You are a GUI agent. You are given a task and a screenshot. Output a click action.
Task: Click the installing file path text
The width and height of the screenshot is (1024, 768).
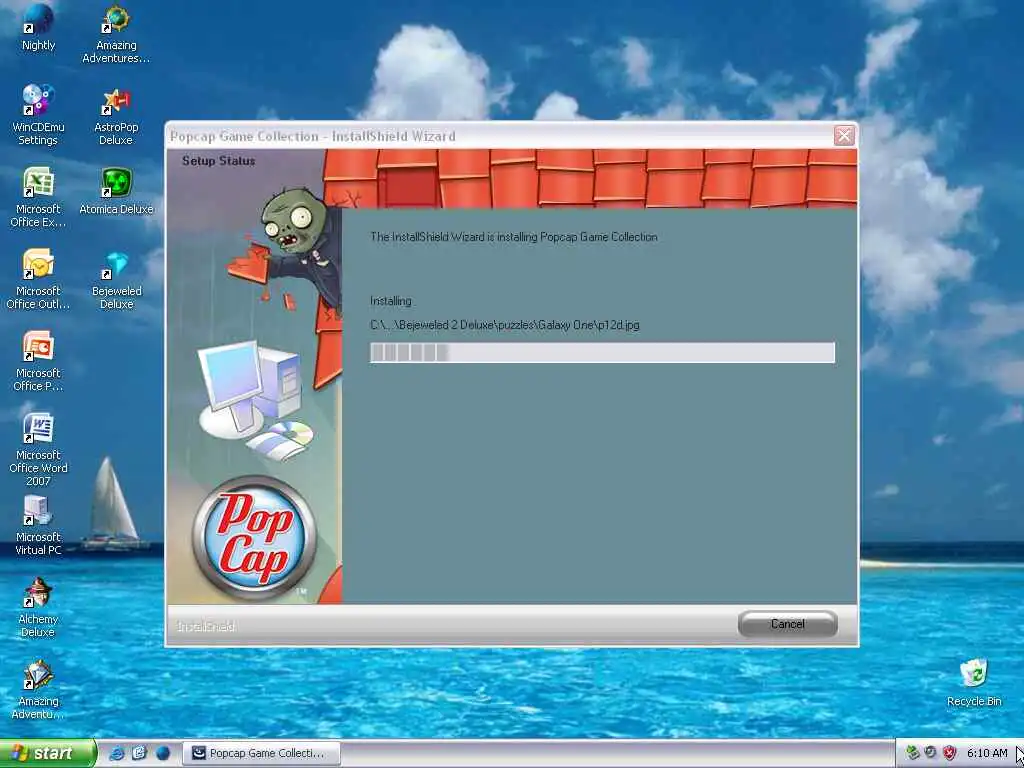[505, 325]
